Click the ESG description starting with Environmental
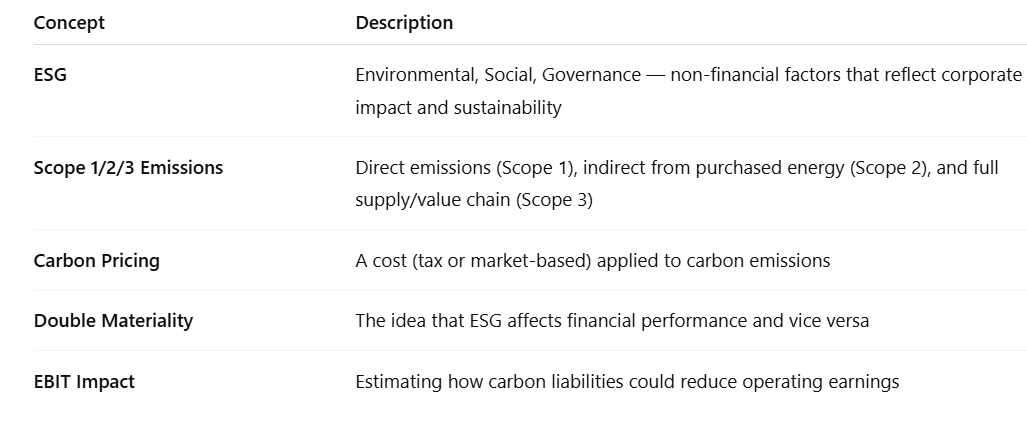1027x421 pixels. tap(688, 91)
